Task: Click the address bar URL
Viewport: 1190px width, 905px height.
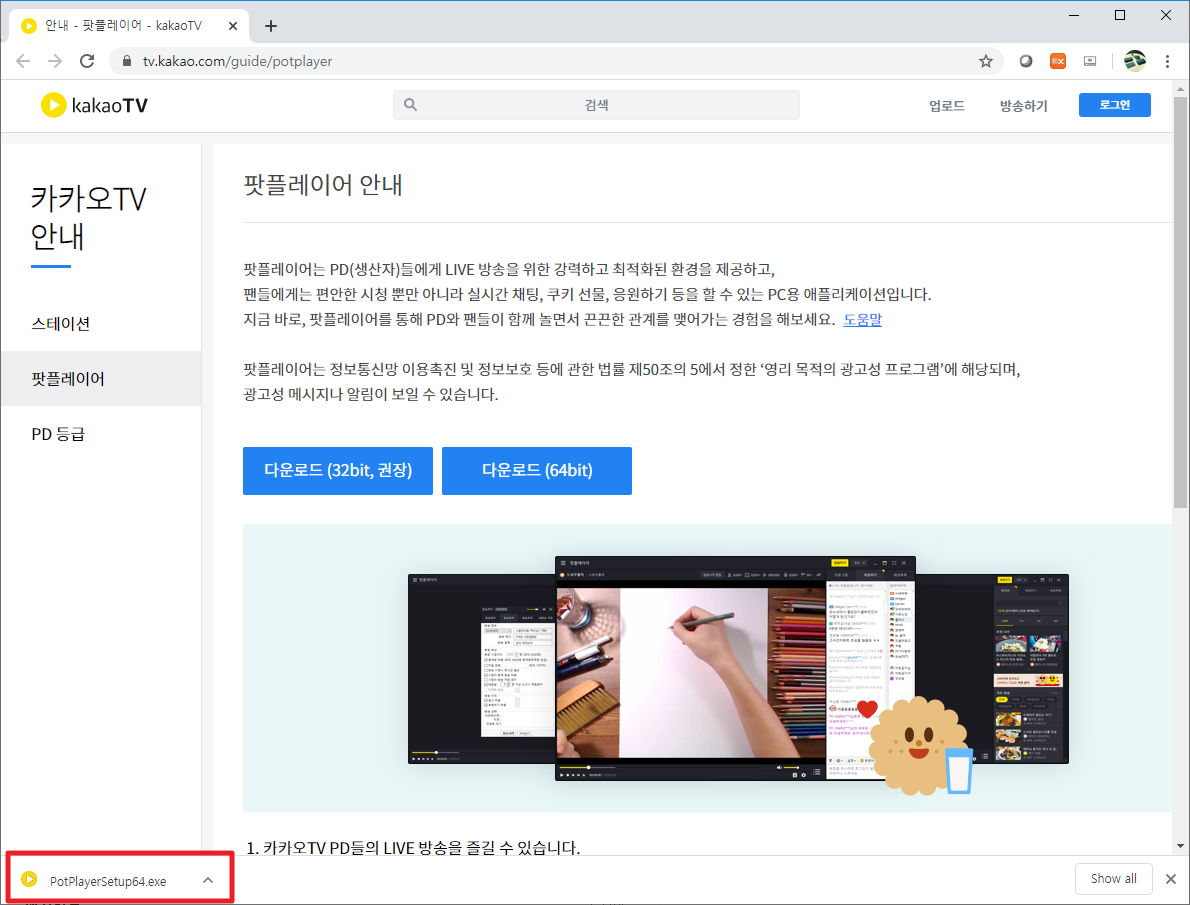Action: click(238, 61)
